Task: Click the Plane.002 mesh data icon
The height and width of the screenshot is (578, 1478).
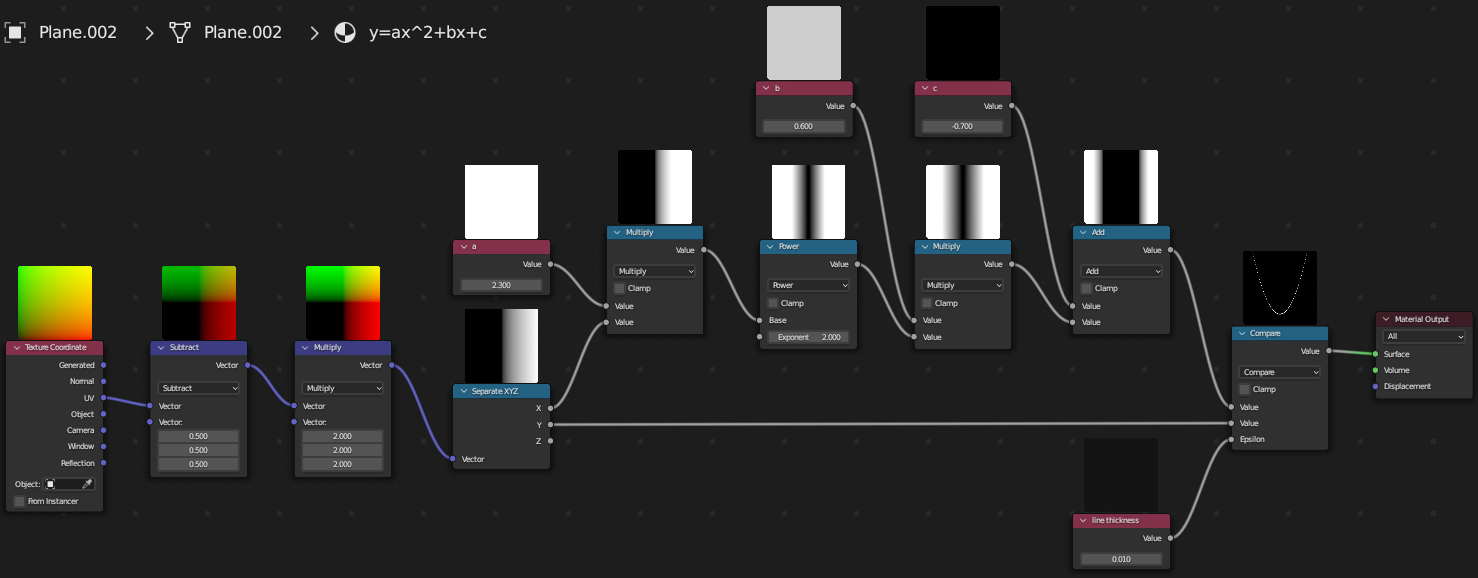Action: pos(180,32)
